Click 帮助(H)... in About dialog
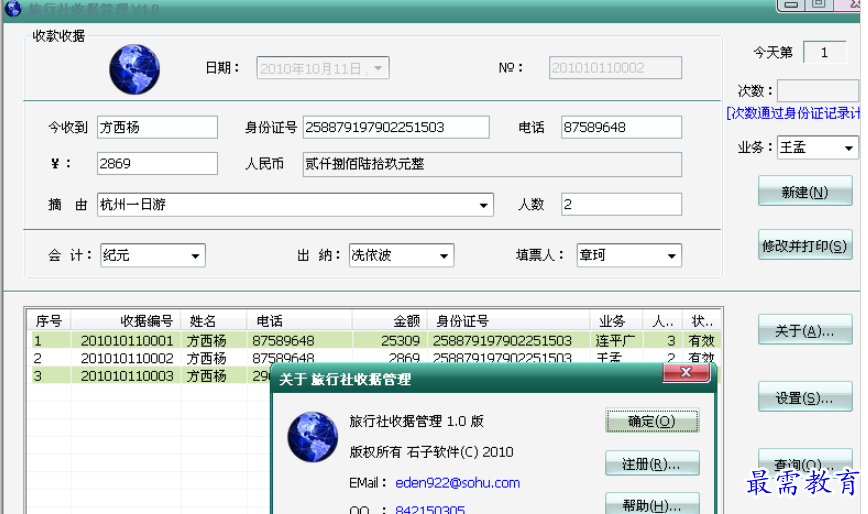The image size is (868, 514). 652,504
